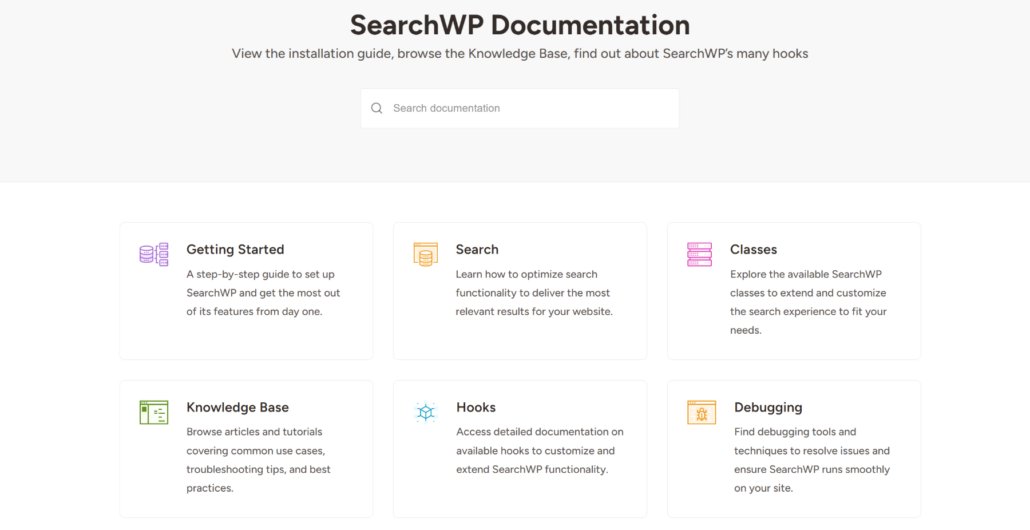
Task: Open the Hooks section heading
Action: tap(476, 407)
